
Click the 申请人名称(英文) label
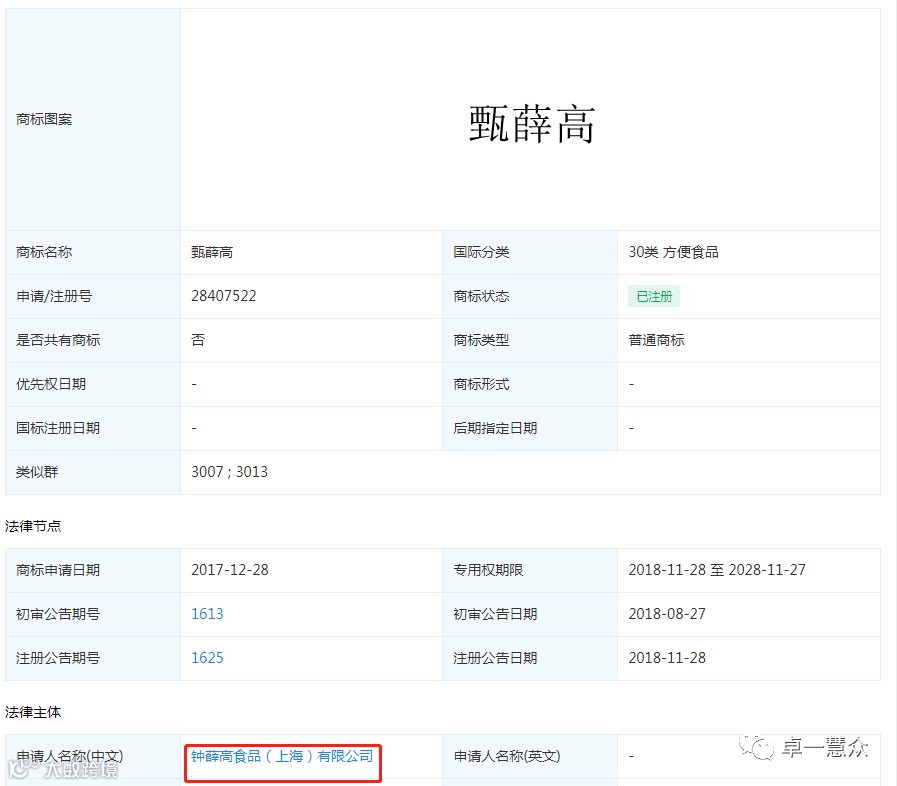point(507,756)
